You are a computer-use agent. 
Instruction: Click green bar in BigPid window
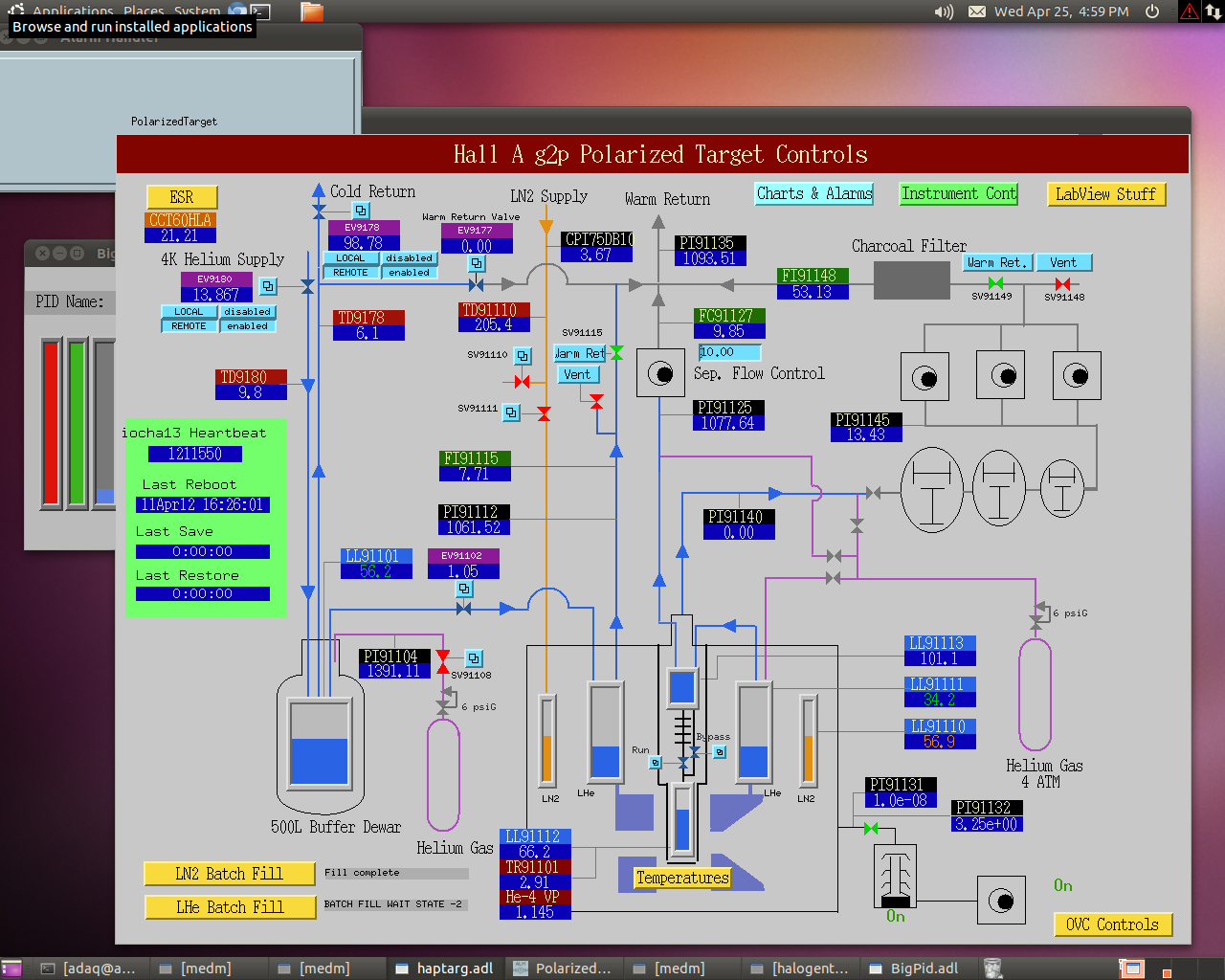[x=78, y=421]
